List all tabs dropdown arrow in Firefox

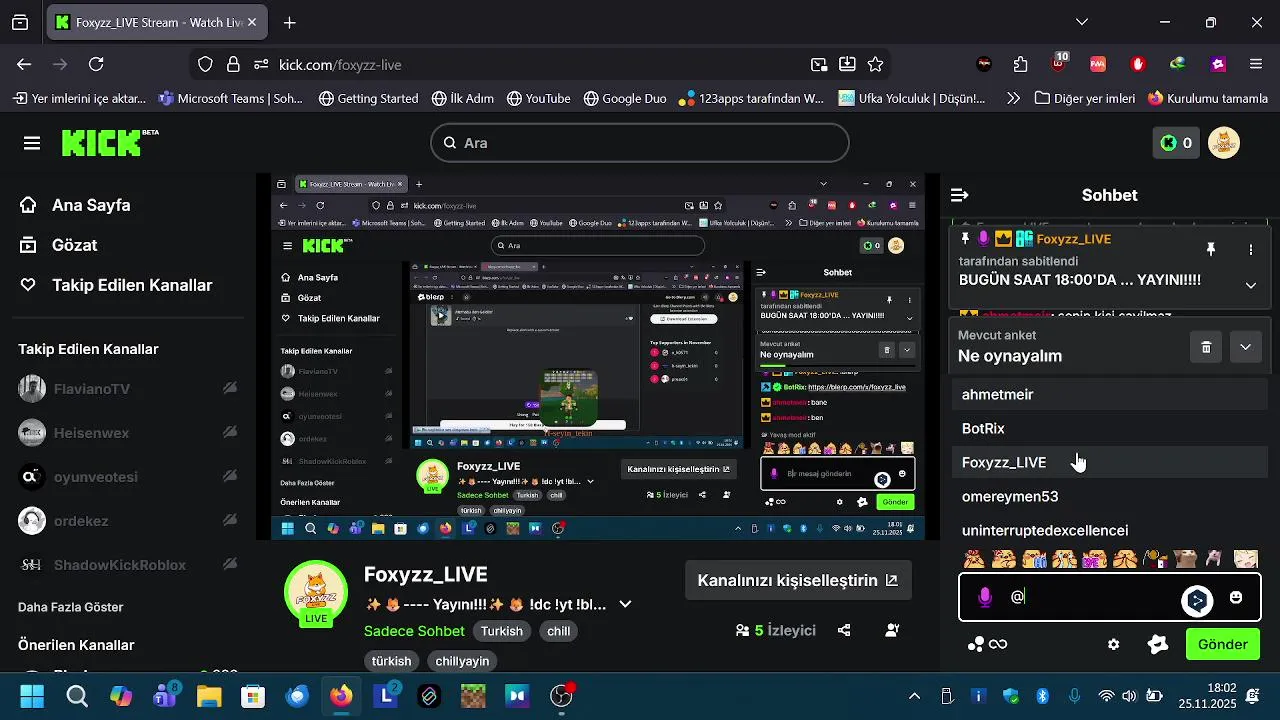click(1081, 22)
